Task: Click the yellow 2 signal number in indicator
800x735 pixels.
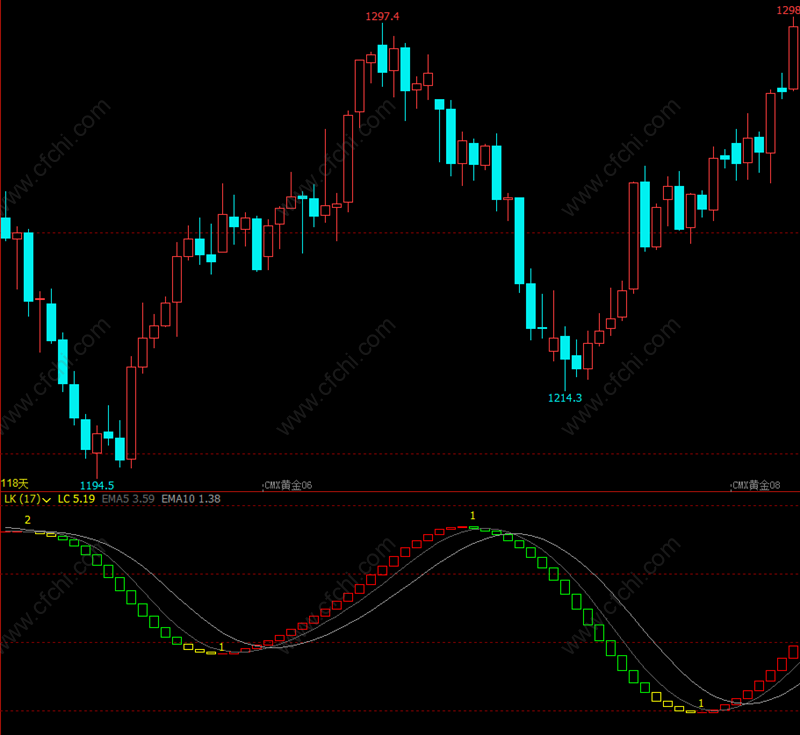Action: pos(28,520)
